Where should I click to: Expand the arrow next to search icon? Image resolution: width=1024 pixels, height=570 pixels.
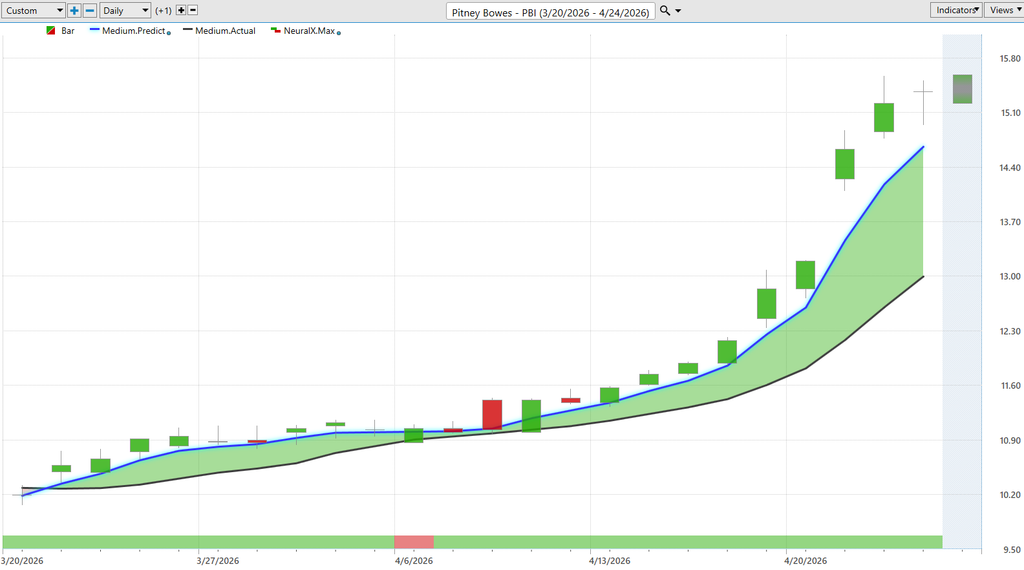[x=679, y=10]
